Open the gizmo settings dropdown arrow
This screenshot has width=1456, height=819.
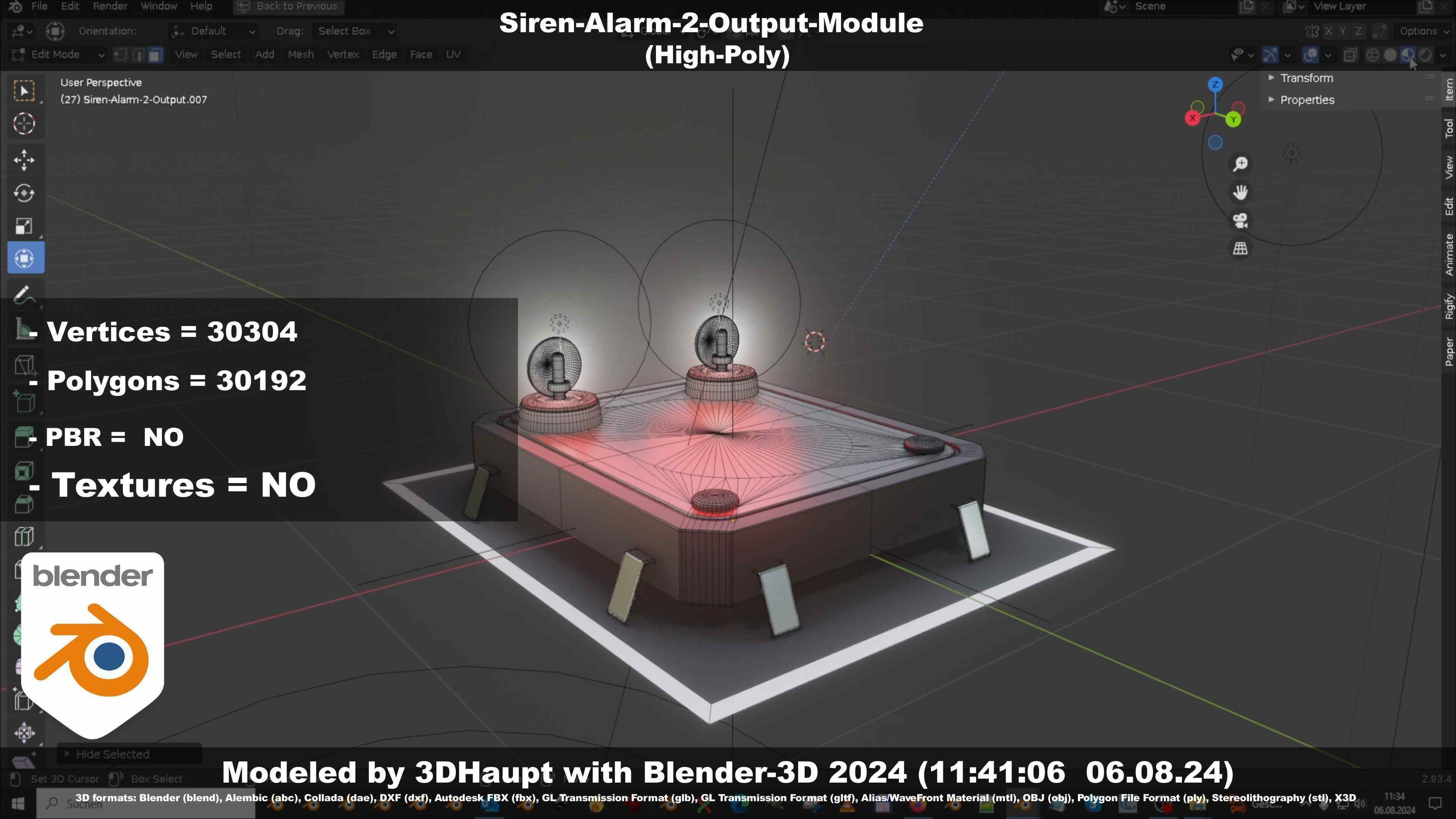(1288, 55)
